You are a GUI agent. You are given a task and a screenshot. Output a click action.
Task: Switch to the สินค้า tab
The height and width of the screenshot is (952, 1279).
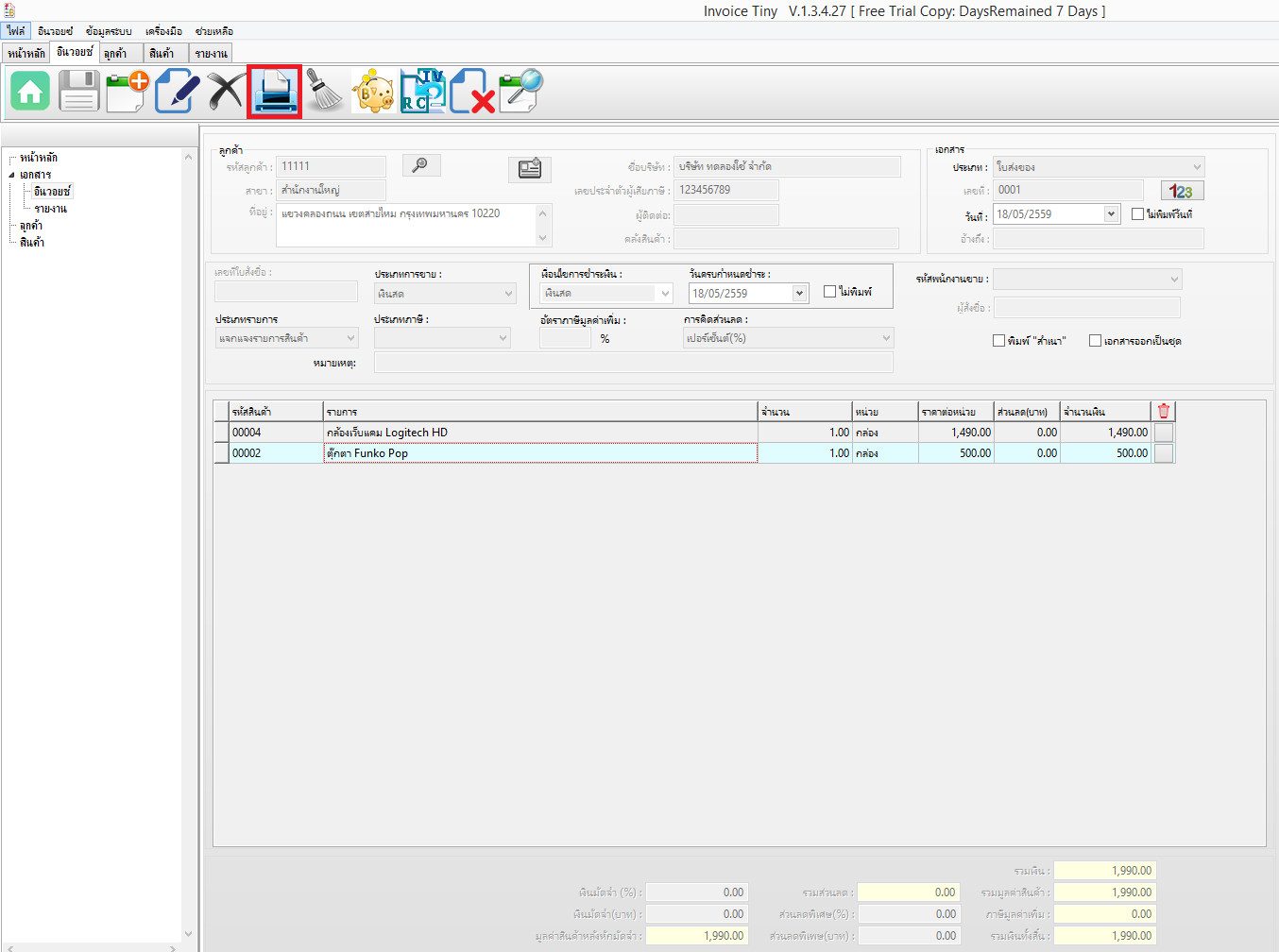165,53
